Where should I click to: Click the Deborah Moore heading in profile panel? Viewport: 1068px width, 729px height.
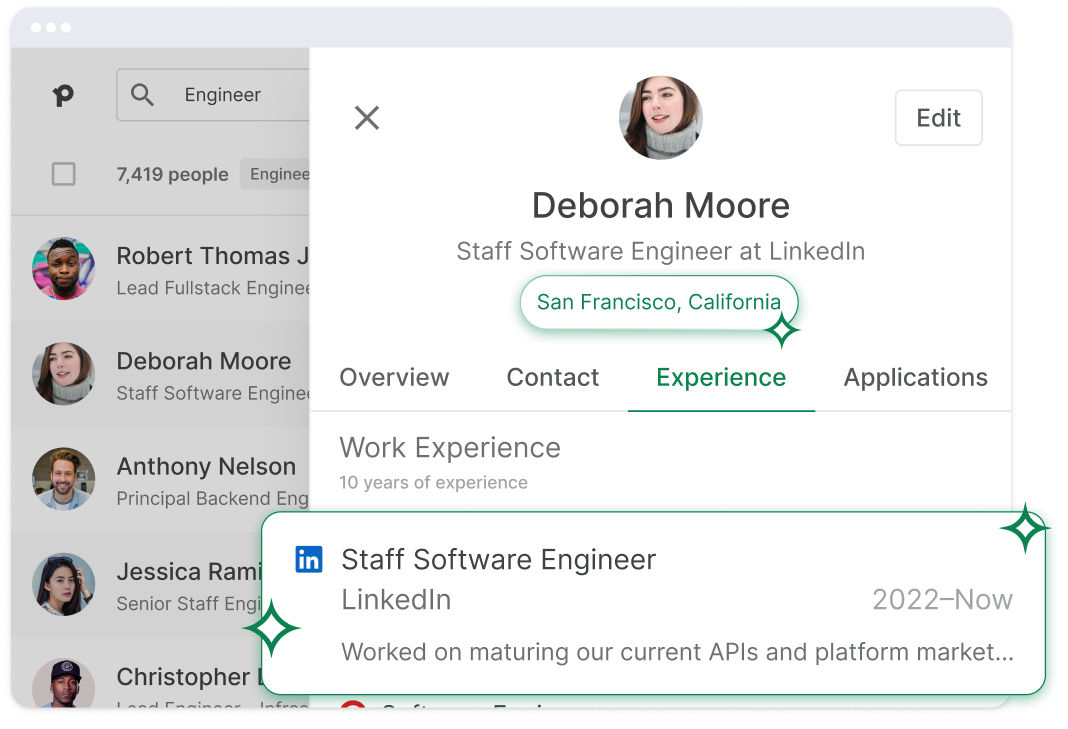[x=661, y=206]
